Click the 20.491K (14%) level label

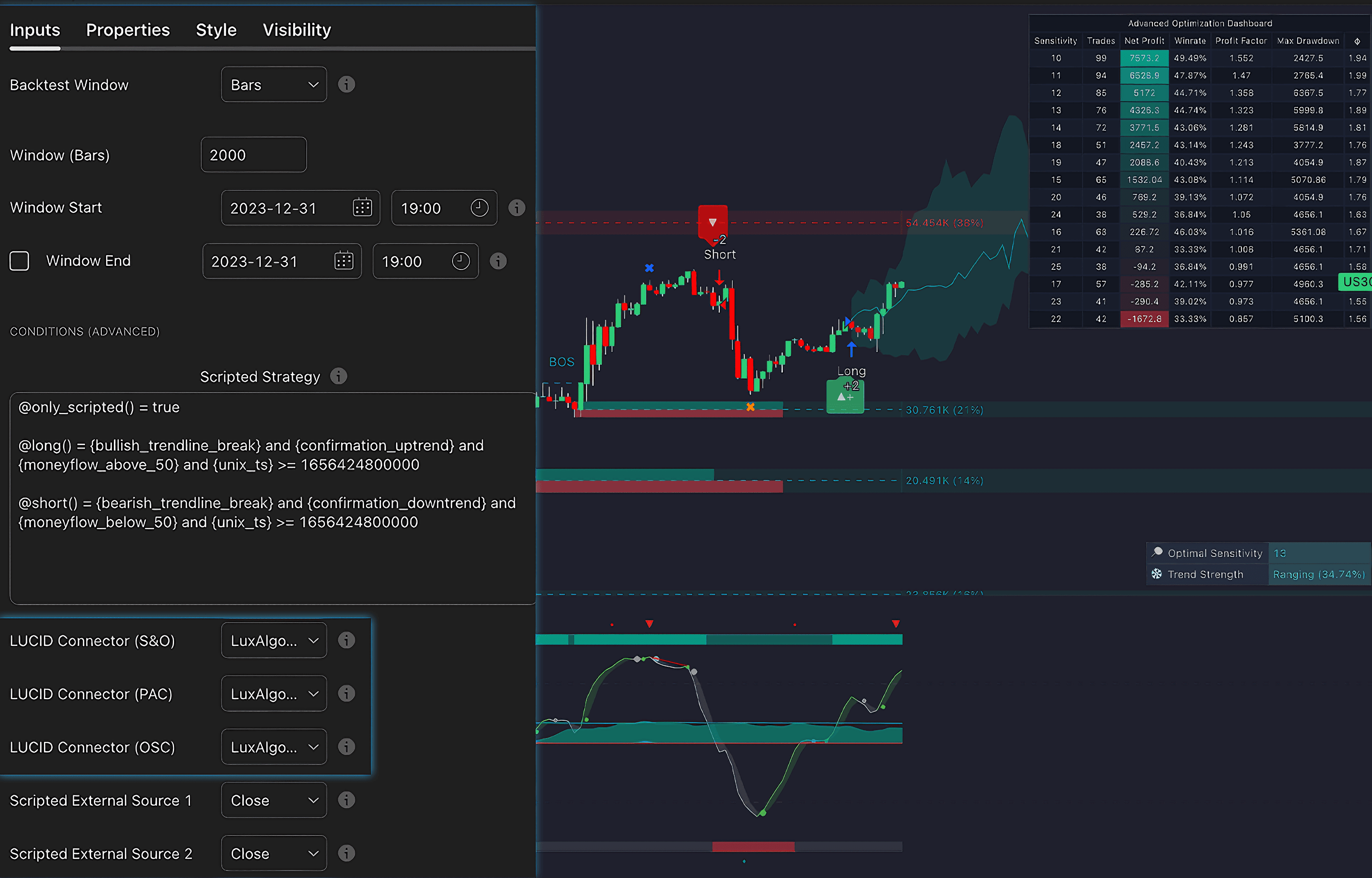[944, 480]
